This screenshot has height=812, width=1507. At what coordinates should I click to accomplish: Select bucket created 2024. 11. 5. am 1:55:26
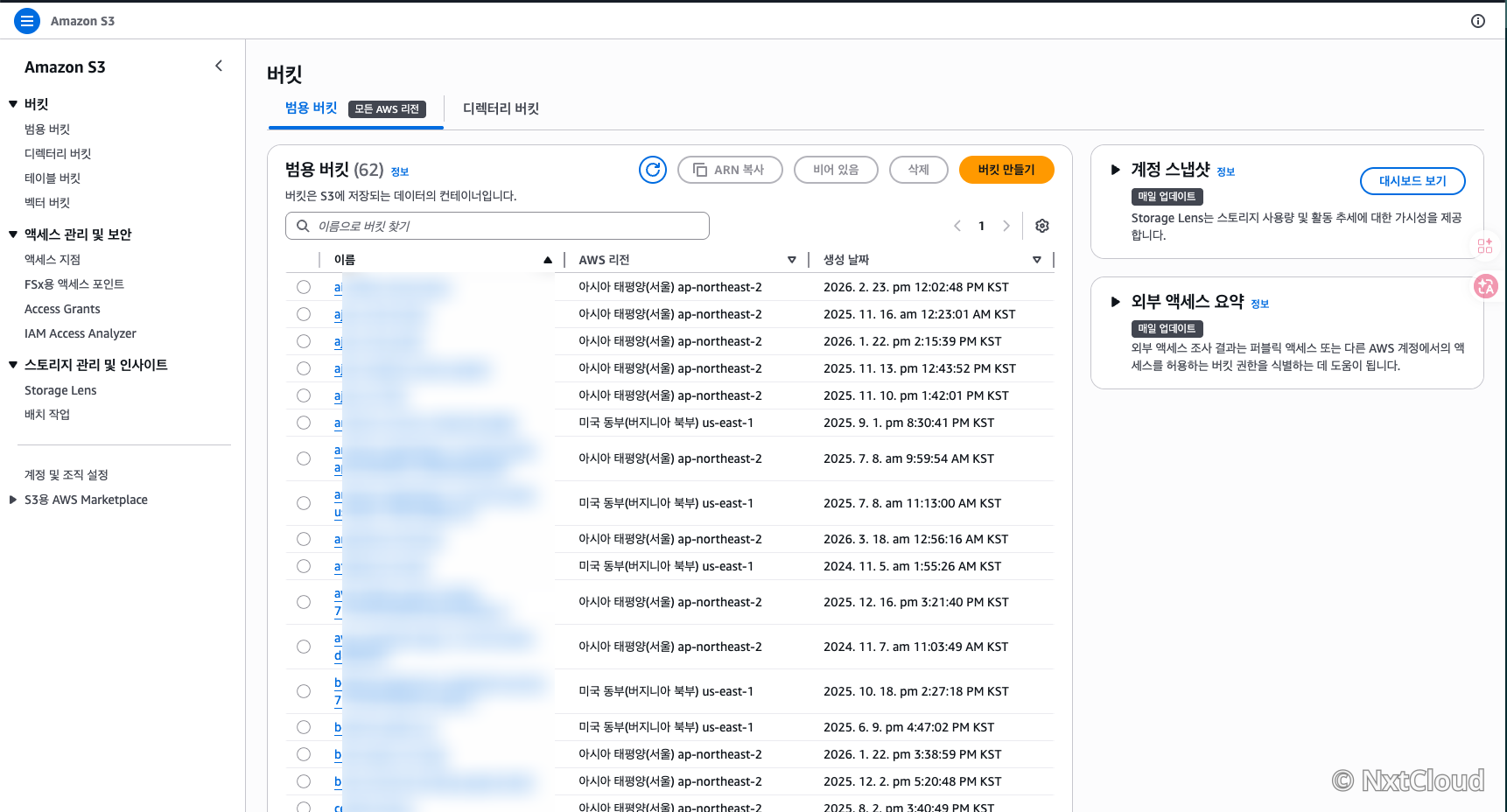click(304, 566)
